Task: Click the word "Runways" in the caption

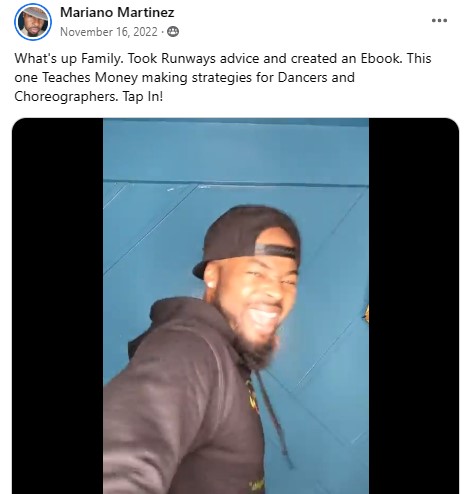Action: [x=188, y=59]
